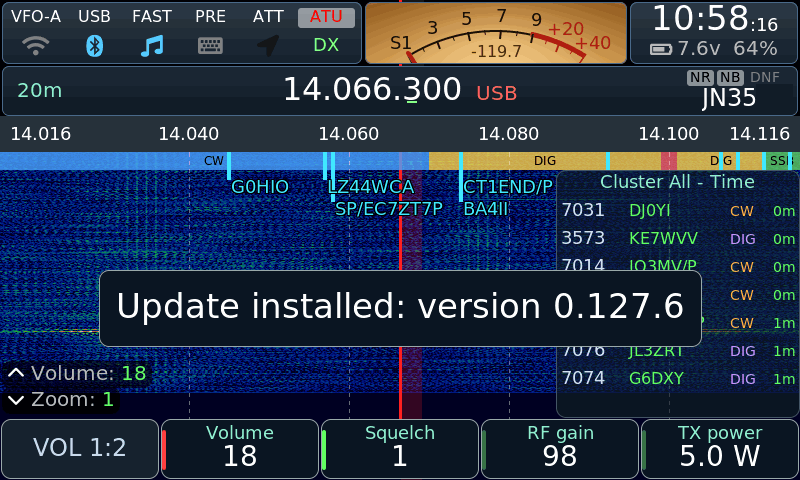
Task: Select the TX power 5.0 W button
Action: pyautogui.click(x=719, y=448)
